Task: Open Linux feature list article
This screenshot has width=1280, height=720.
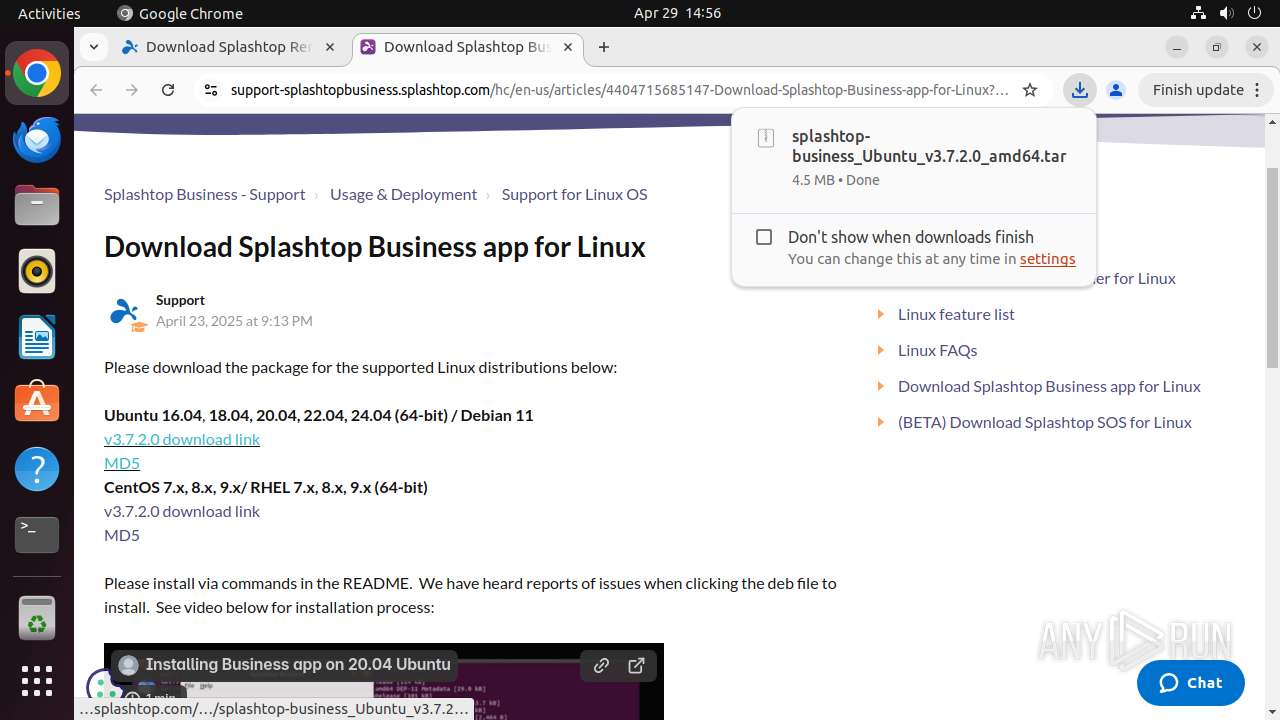Action: [956, 314]
